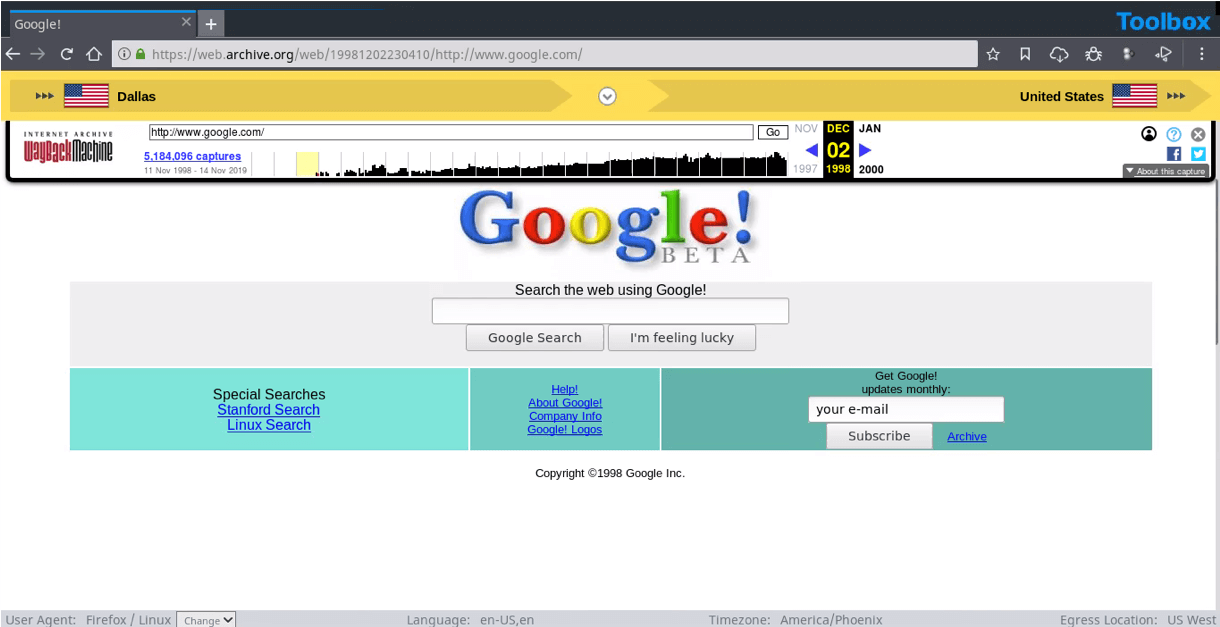Close the Google! tab
1220x627 pixels.
pyautogui.click(x=186, y=22)
